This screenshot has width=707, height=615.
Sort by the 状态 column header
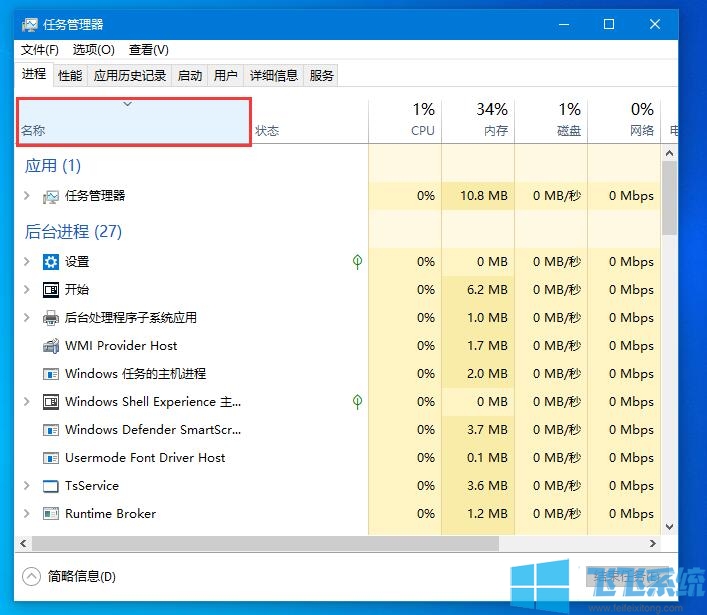[x=310, y=122]
